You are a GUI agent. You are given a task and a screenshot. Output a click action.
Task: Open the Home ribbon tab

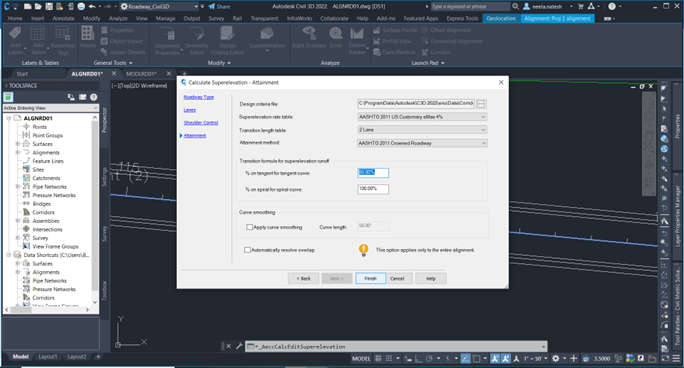point(15,18)
